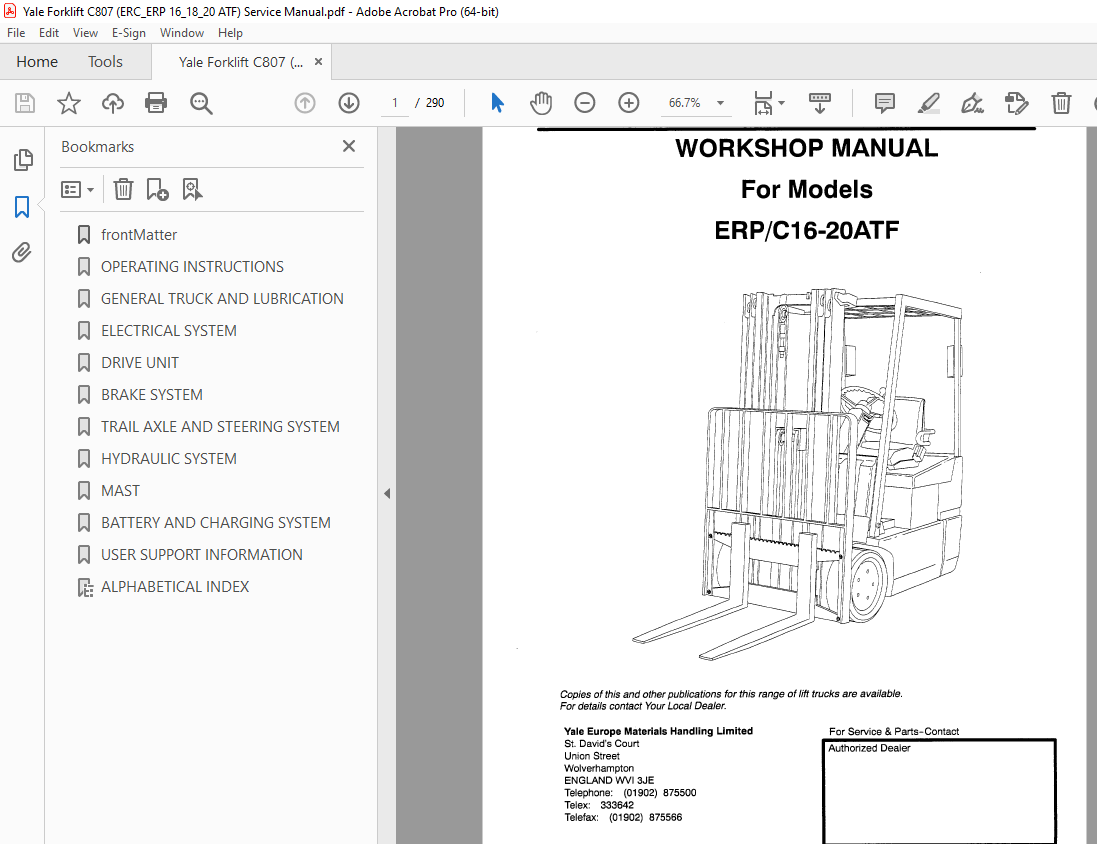
Task: Open Page Thumbnails side panel
Action: coord(22,160)
